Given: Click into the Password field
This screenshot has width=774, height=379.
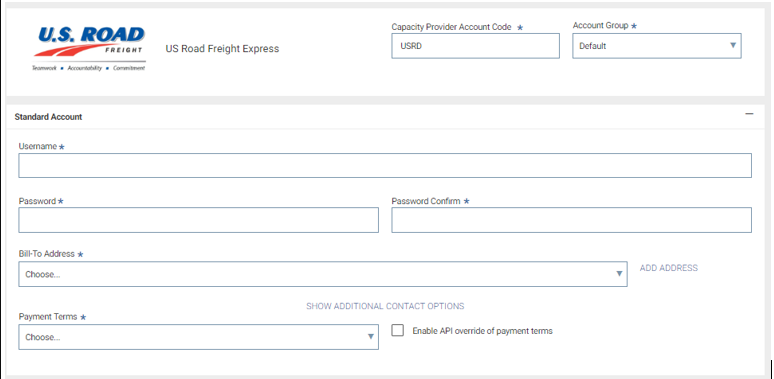Looking at the screenshot, I should 198,220.
